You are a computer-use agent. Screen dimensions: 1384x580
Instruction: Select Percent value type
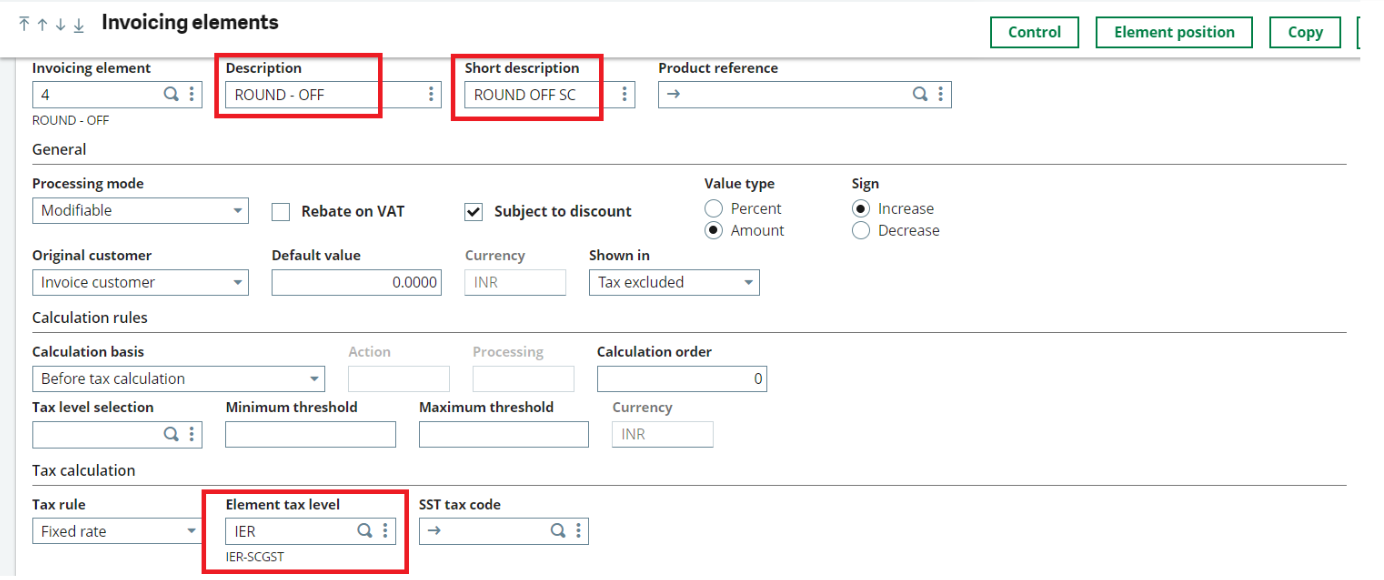click(x=714, y=209)
